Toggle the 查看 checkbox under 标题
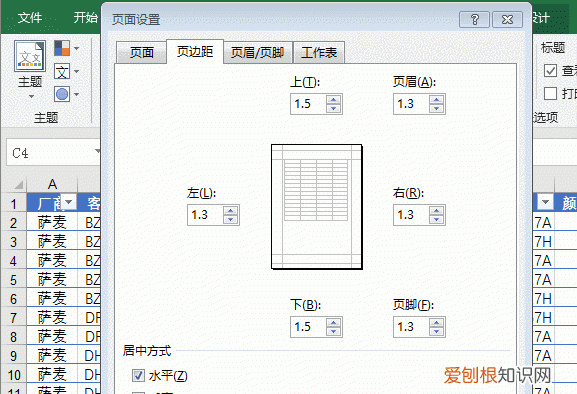This screenshot has width=577, height=394. pos(550,70)
